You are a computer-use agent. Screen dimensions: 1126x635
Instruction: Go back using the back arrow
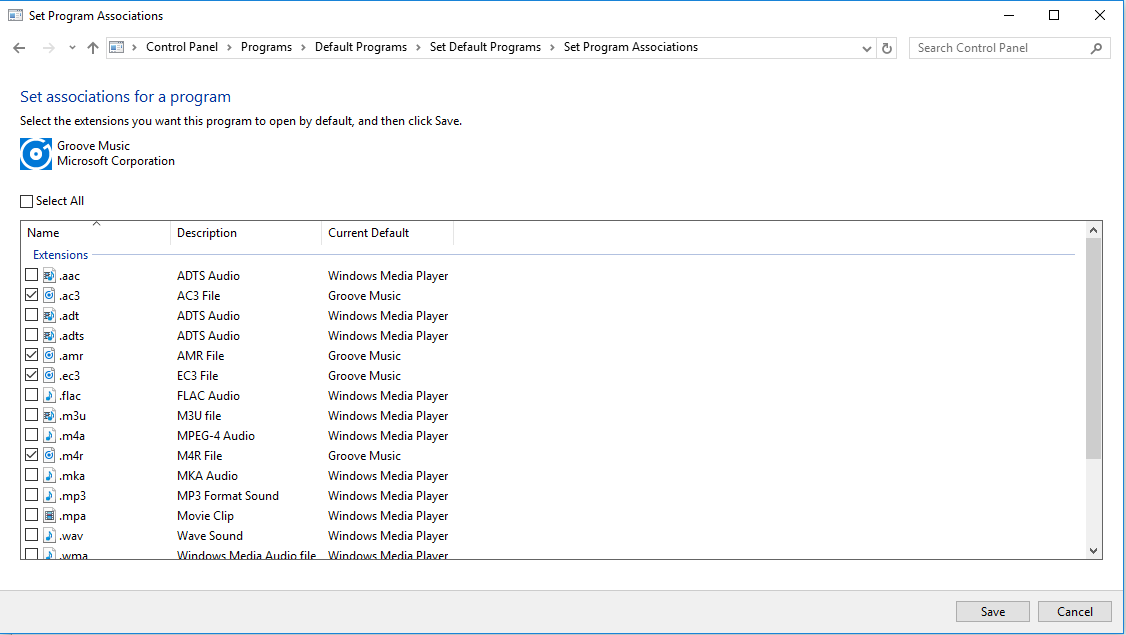[x=19, y=48]
